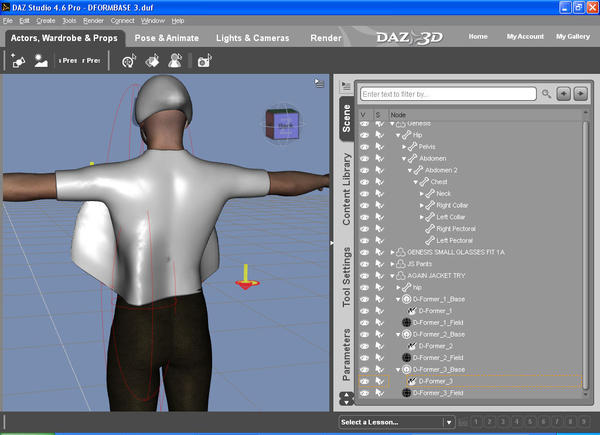Open the Tool Settings side tab
The width and height of the screenshot is (600, 435).
click(346, 277)
